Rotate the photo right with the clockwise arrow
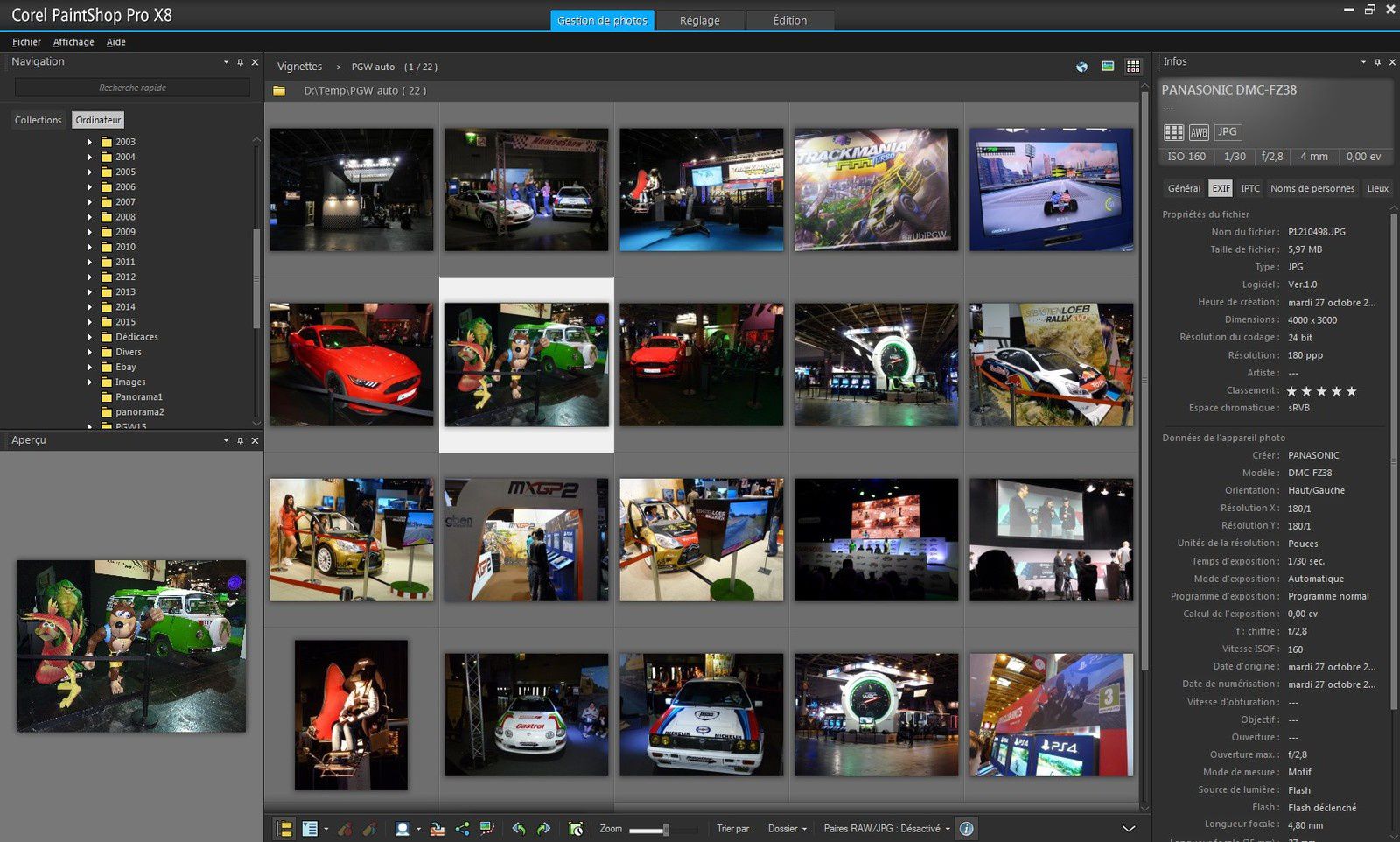1400x842 pixels. (x=543, y=829)
